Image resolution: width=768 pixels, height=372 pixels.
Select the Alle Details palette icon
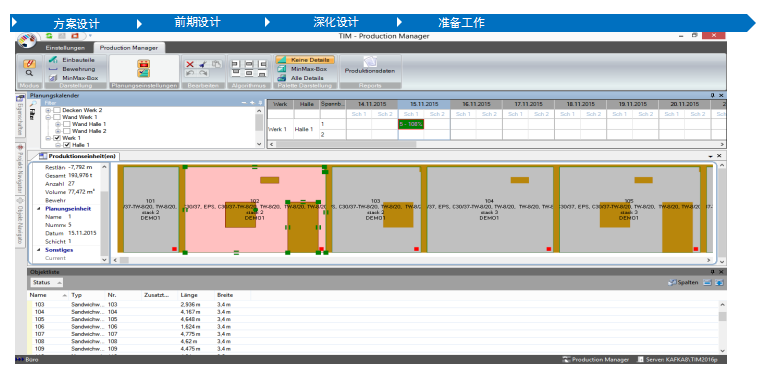pyautogui.click(x=282, y=78)
